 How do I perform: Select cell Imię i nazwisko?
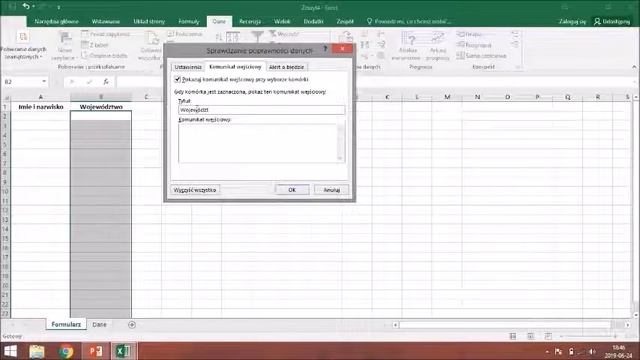(x=40, y=107)
